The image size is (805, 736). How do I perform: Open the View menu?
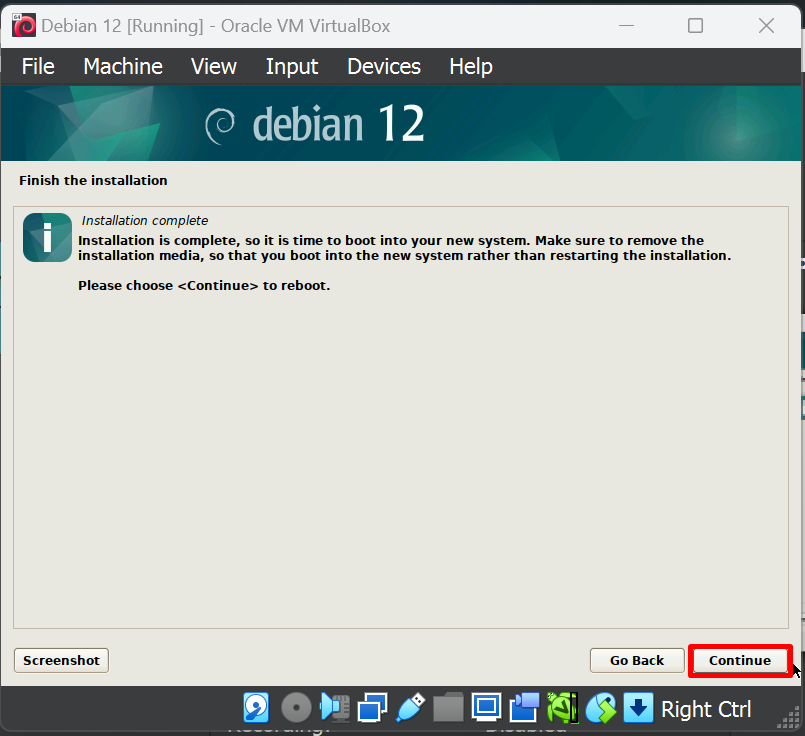(214, 66)
